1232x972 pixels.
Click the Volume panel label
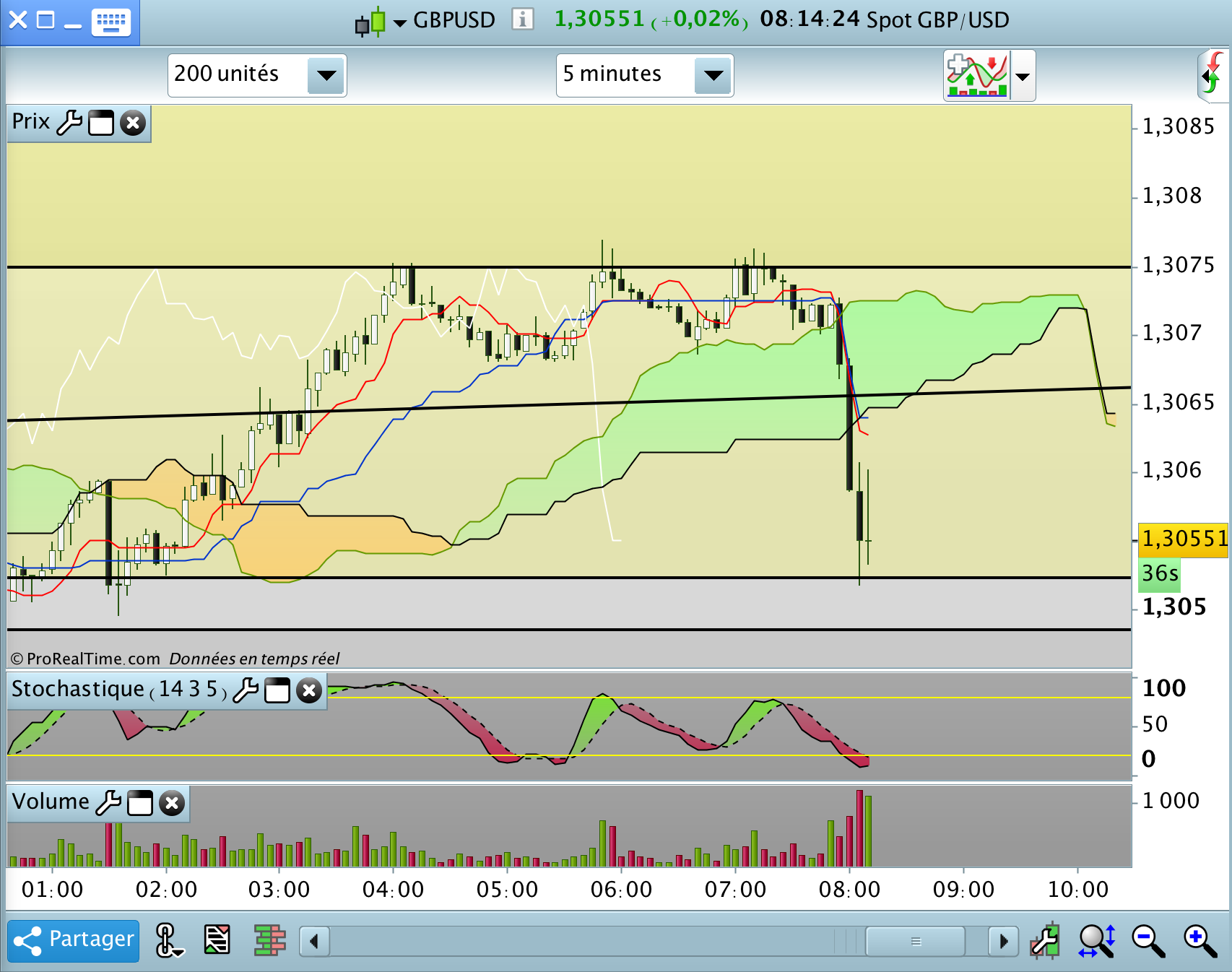click(51, 802)
